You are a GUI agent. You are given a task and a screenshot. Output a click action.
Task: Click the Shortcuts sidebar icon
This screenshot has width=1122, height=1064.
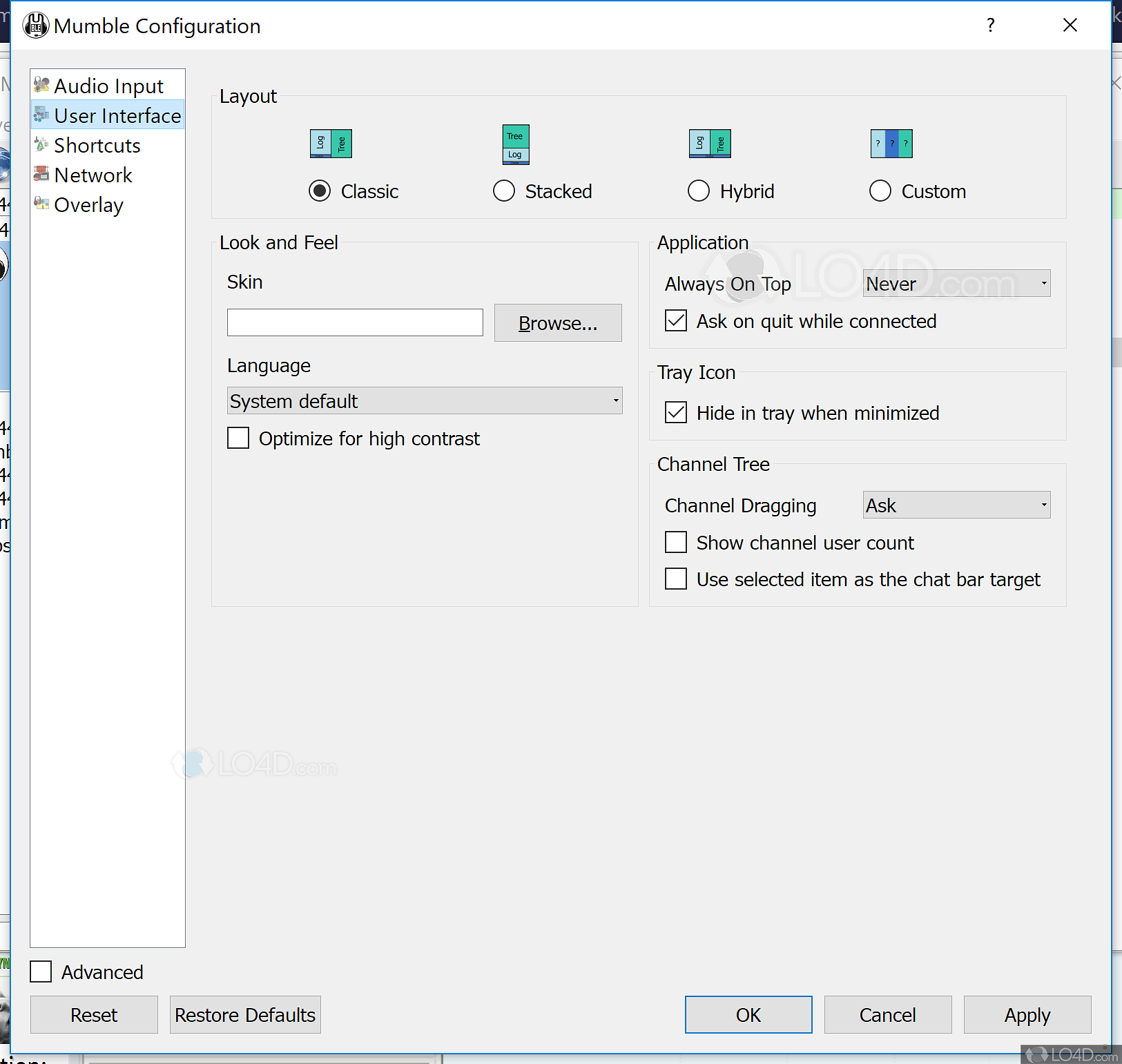coord(41,145)
